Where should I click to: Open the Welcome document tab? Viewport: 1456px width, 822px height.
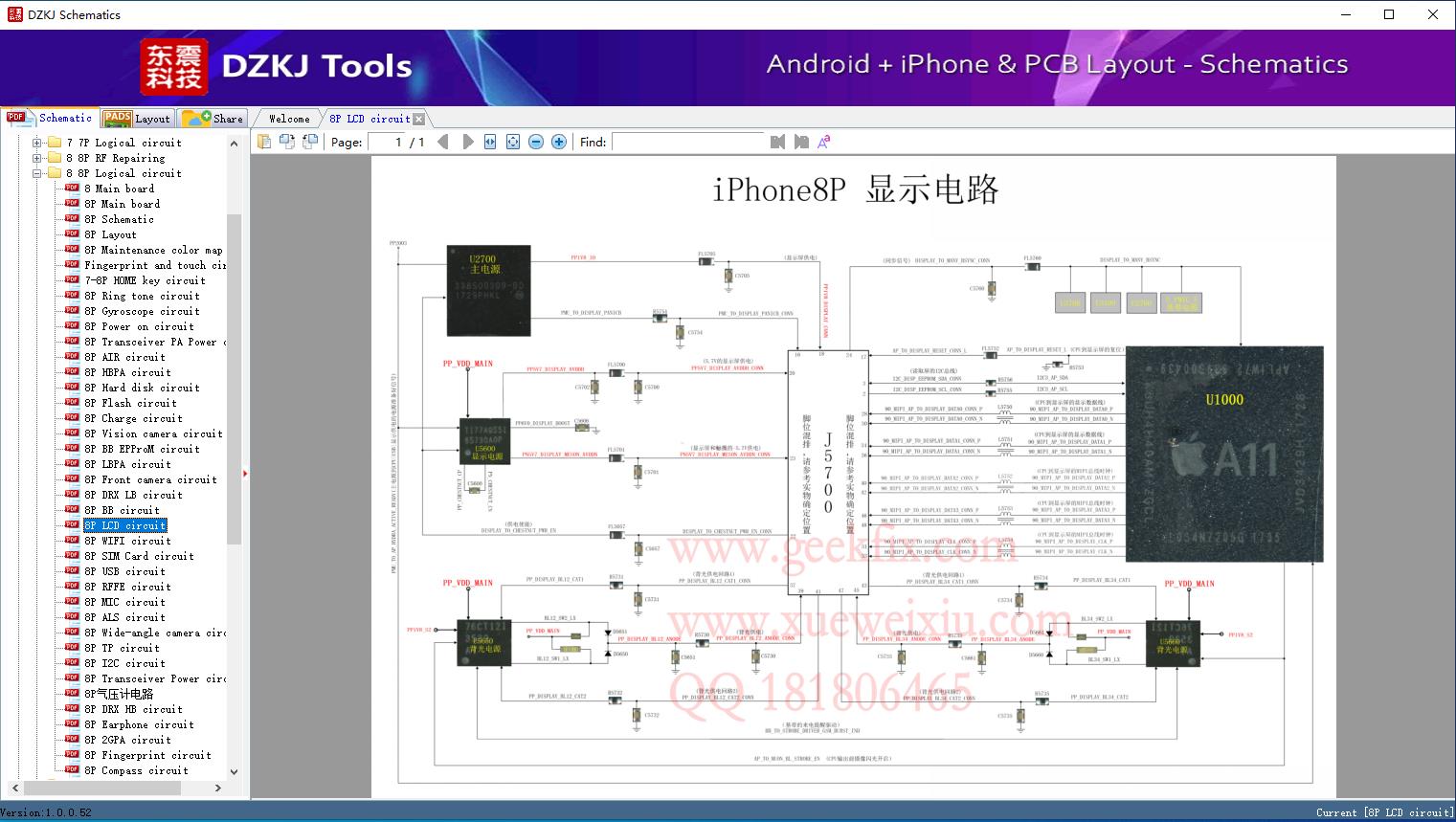[289, 119]
